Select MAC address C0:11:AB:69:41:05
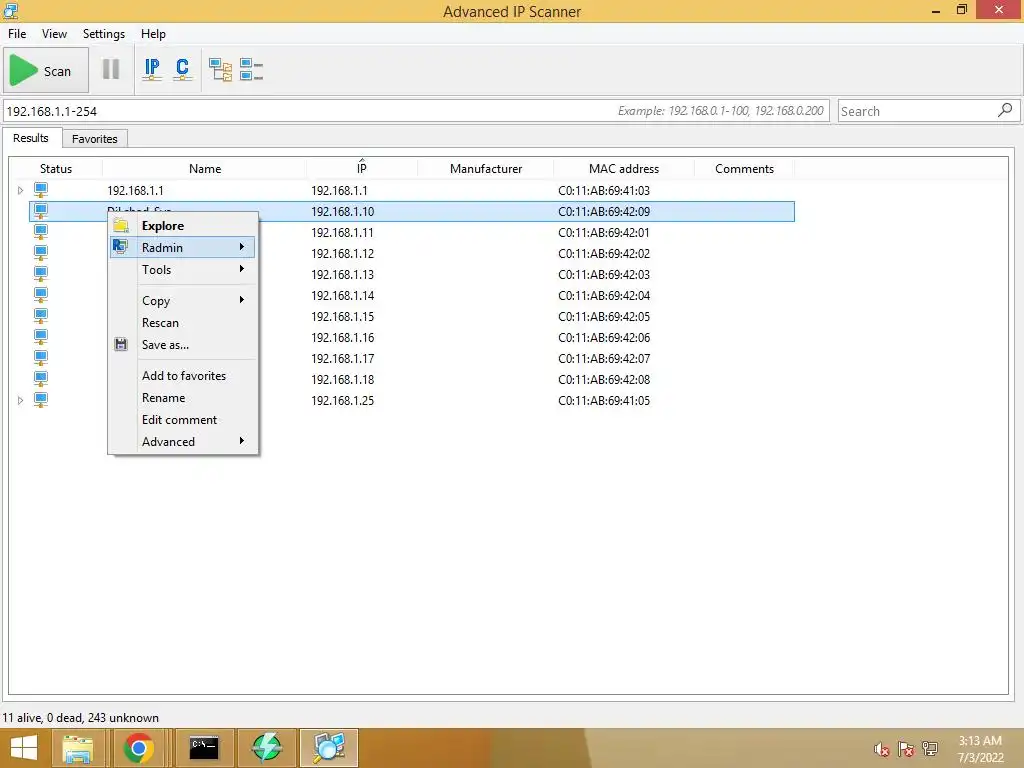The image size is (1024, 768). pyautogui.click(x=604, y=400)
